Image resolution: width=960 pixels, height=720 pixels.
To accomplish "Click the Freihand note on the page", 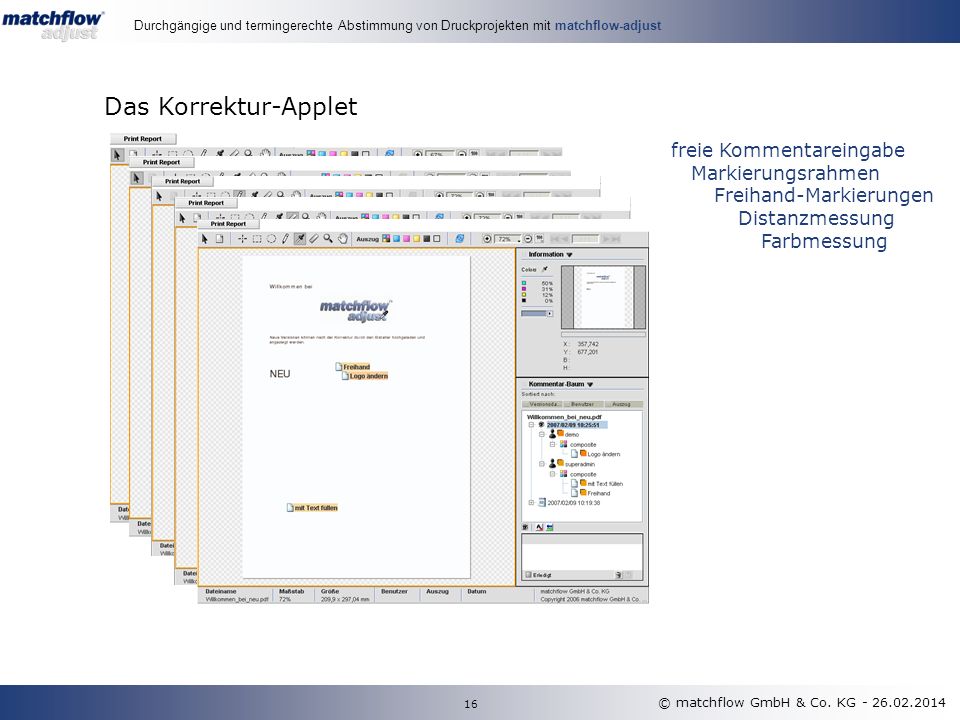I will pos(353,367).
